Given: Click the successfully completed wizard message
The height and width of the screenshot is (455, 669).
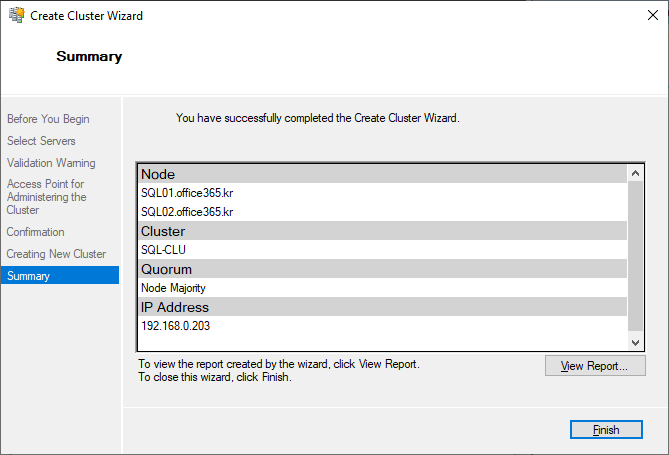Looking at the screenshot, I should click(x=318, y=118).
